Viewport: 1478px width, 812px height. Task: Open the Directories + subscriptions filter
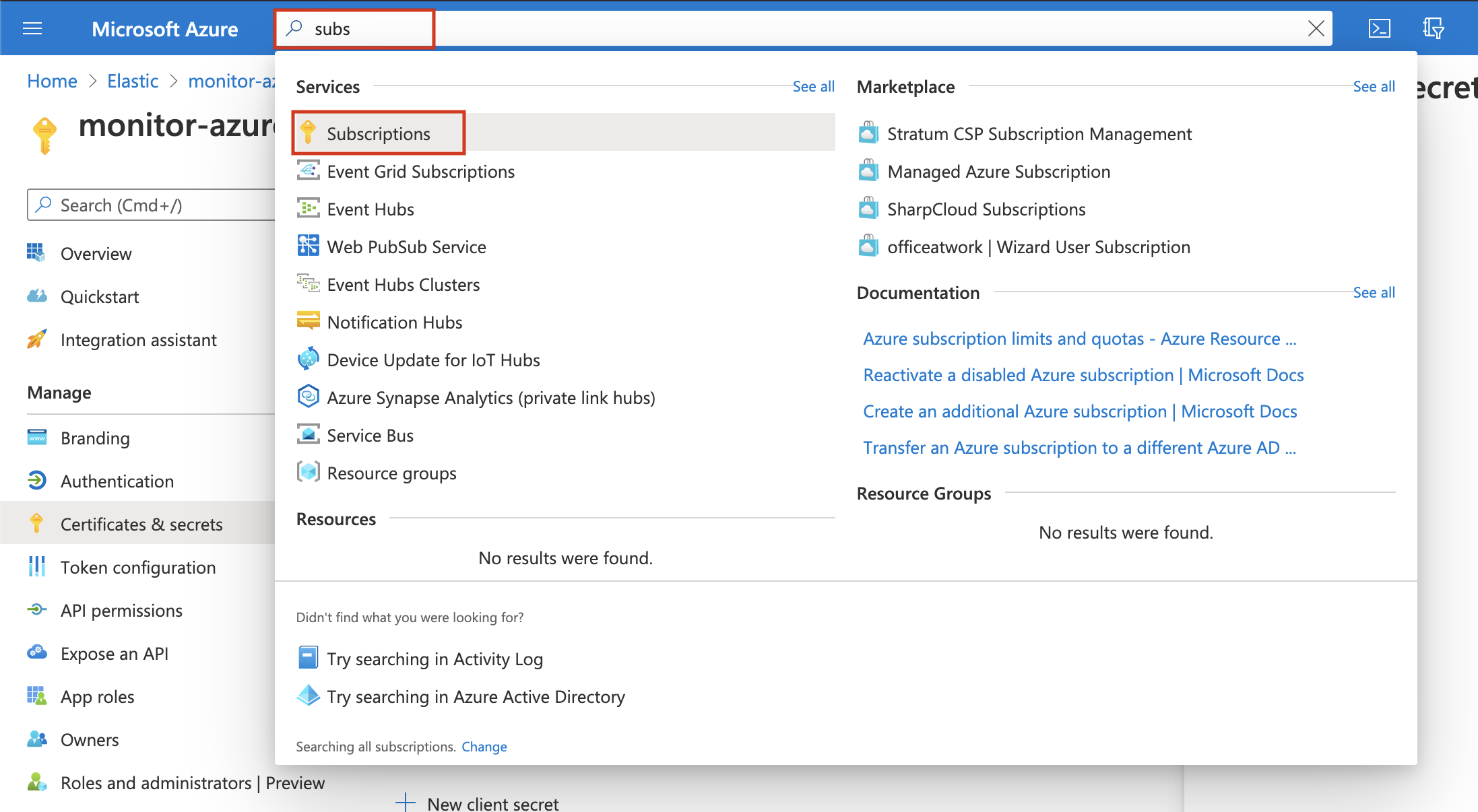point(1434,28)
